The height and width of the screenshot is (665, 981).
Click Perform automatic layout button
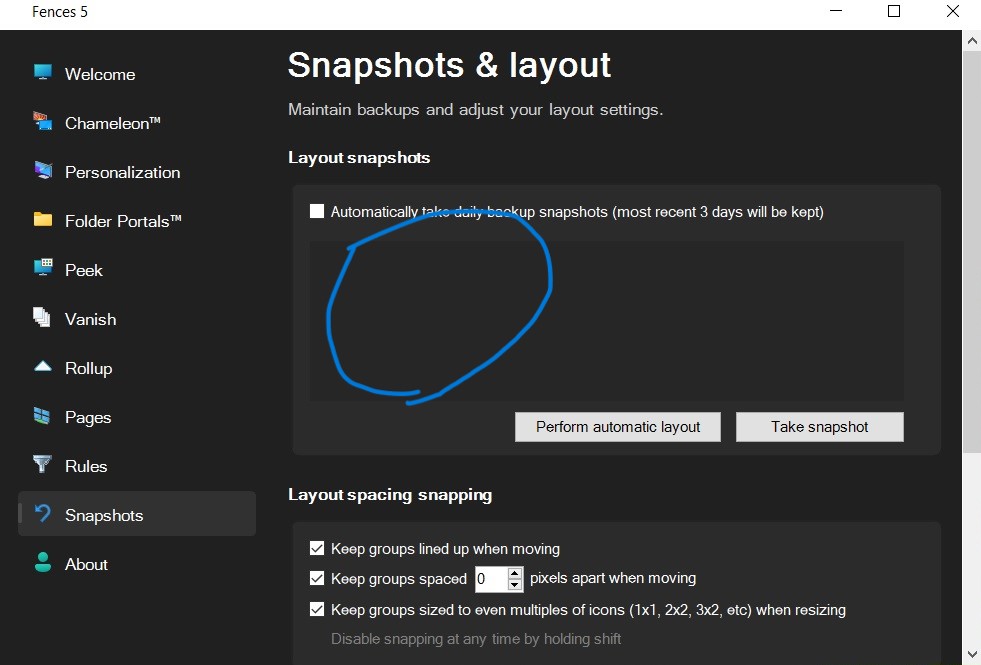(618, 427)
